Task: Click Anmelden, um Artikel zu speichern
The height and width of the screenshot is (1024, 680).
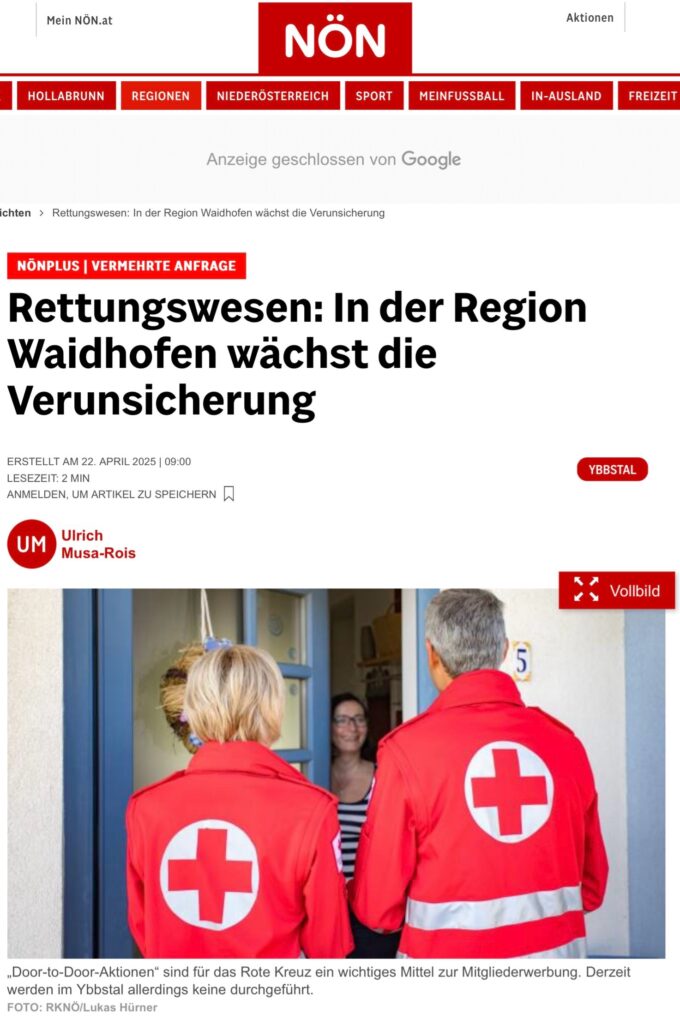Action: point(112,494)
